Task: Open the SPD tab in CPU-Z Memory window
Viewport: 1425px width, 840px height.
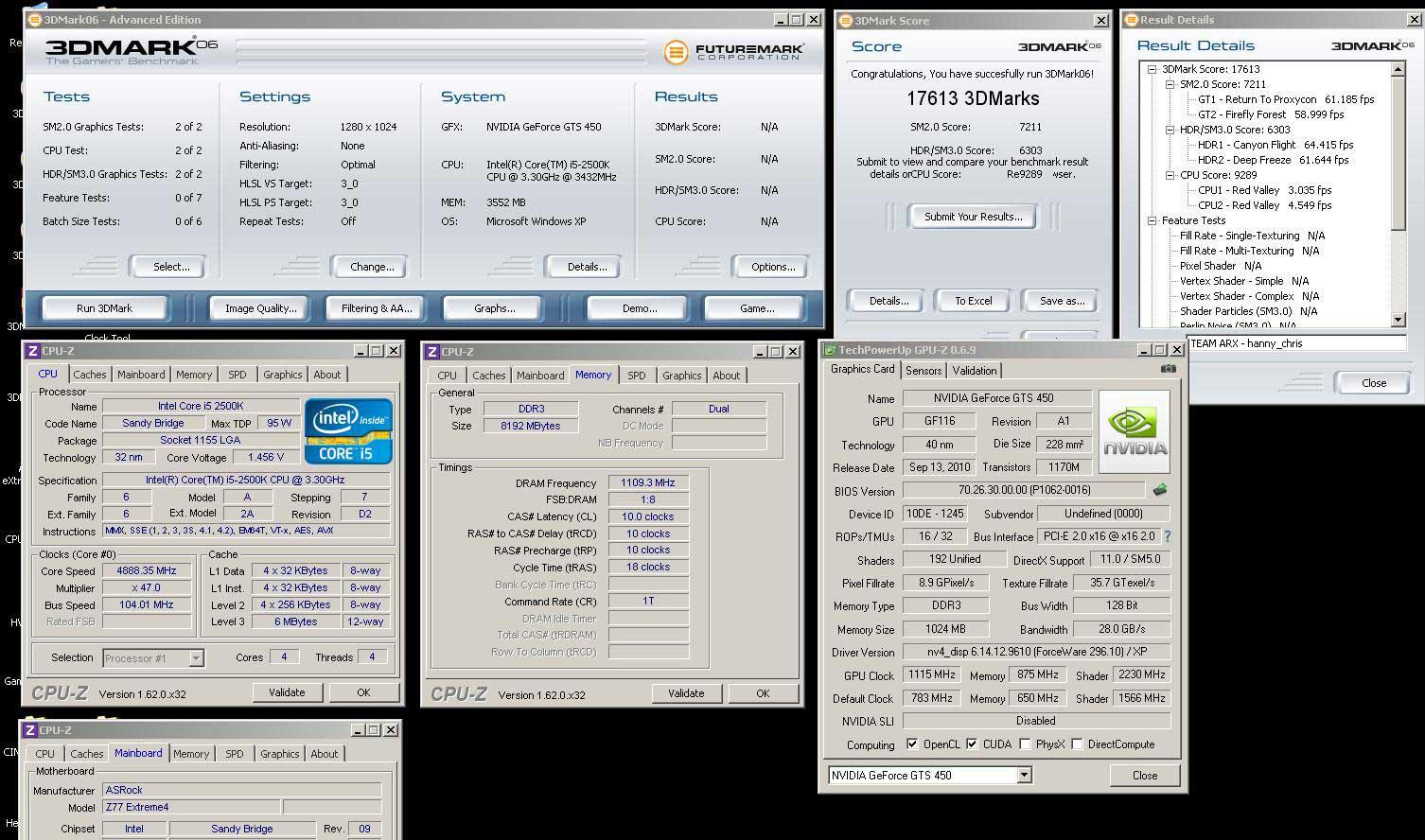Action: [x=637, y=376]
